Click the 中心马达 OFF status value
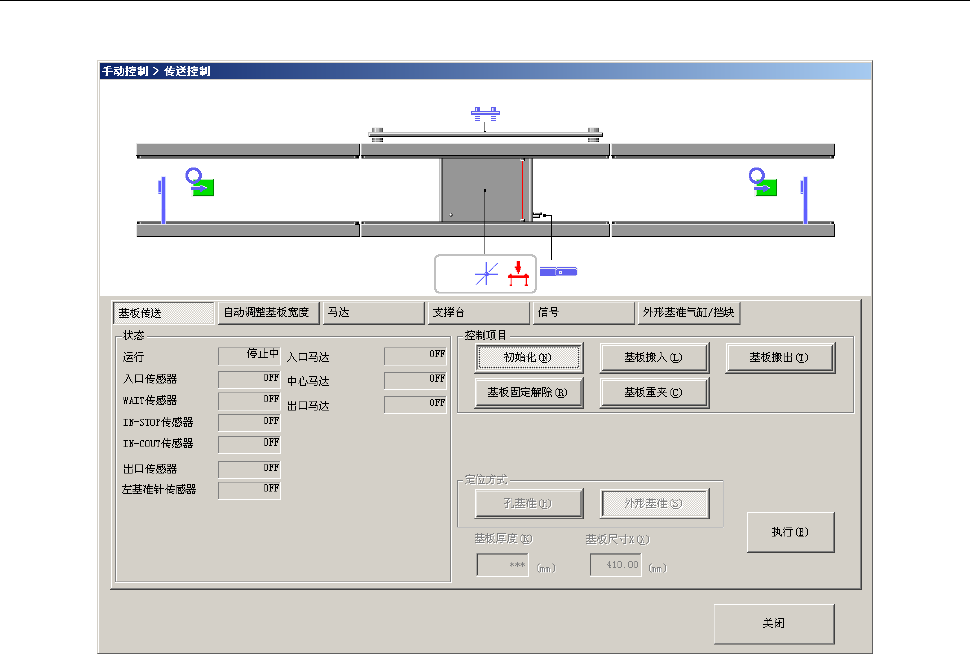This screenshot has height=654, width=970. pos(415,381)
